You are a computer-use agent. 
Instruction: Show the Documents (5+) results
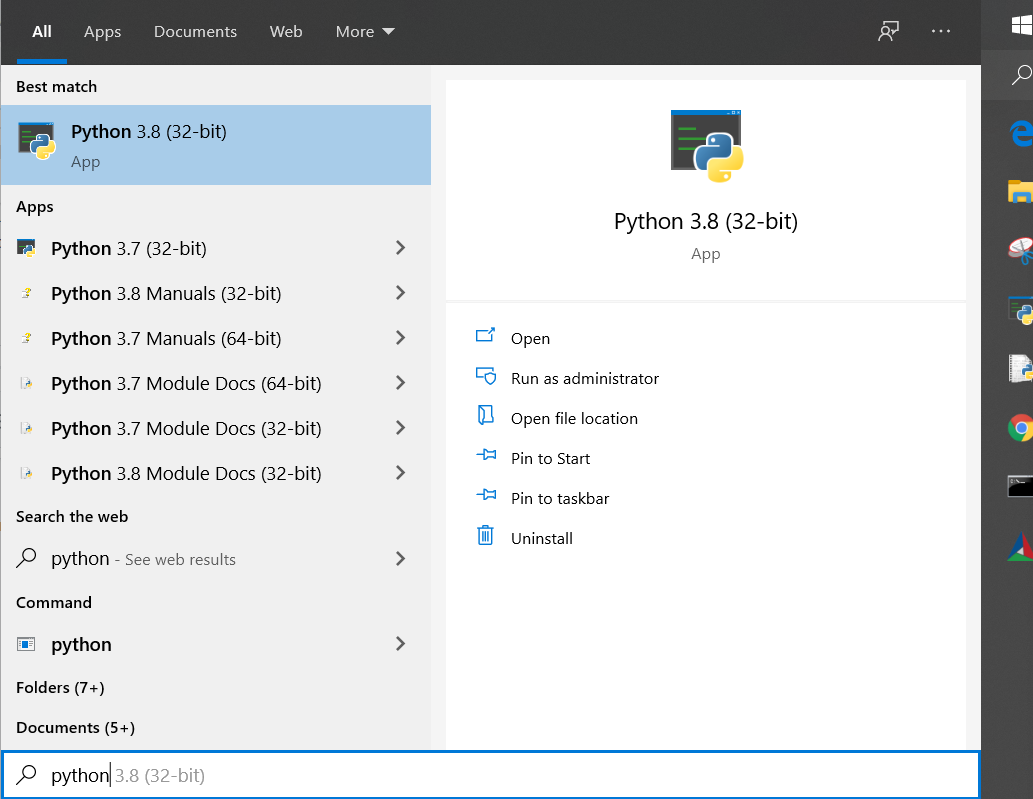(x=75, y=728)
